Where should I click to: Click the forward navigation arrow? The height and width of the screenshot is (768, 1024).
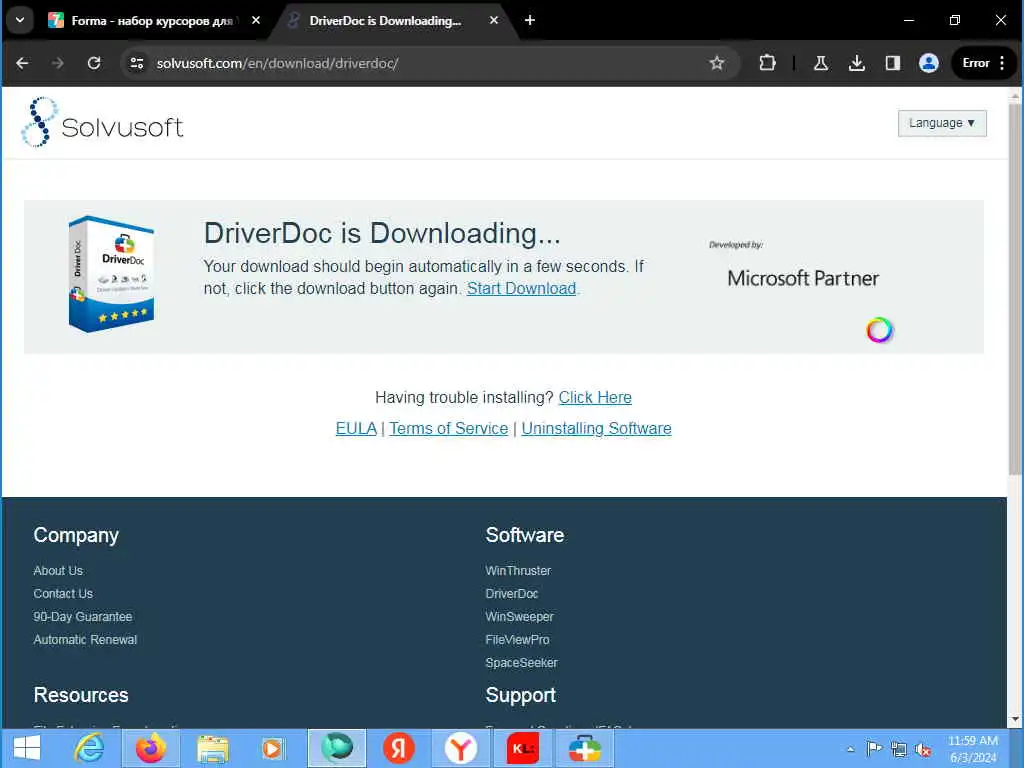[58, 63]
